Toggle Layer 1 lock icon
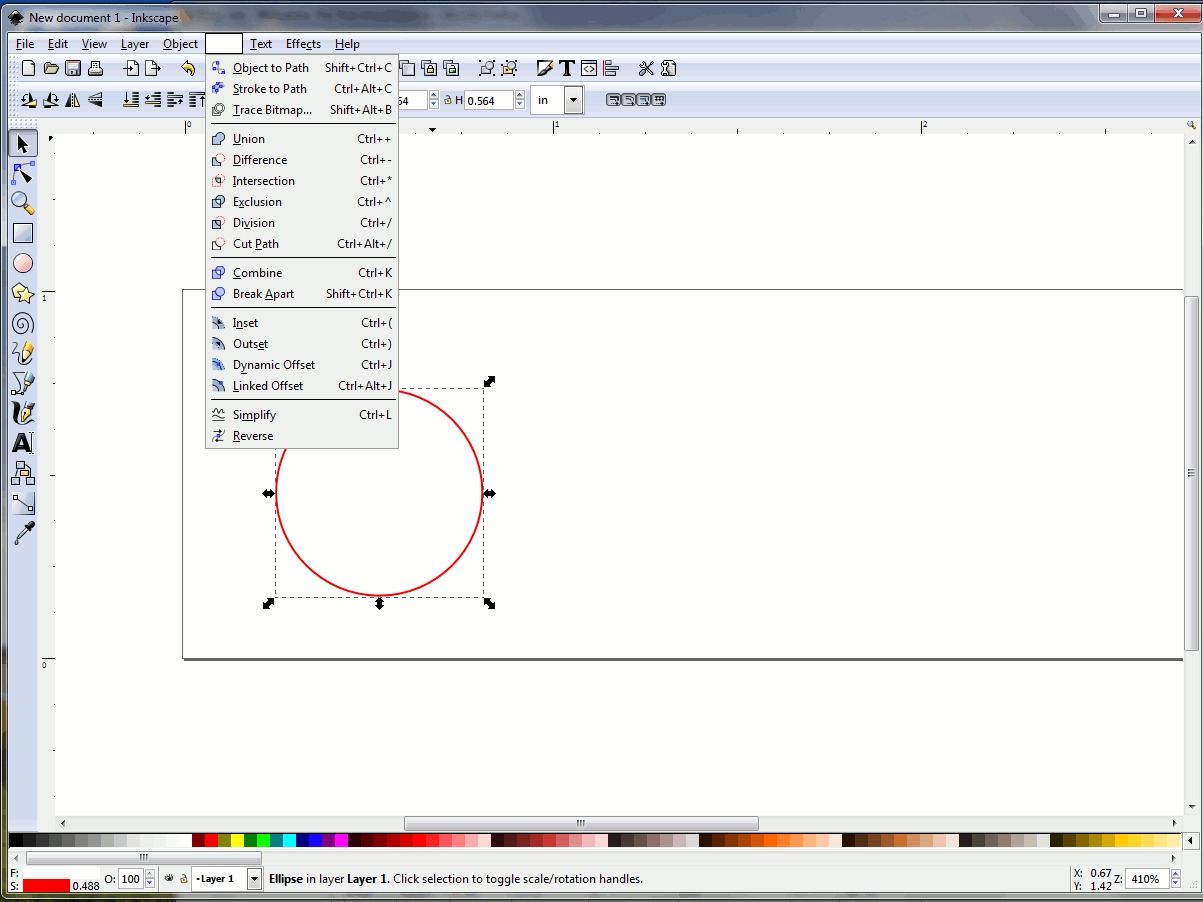1203x902 pixels. 183,879
